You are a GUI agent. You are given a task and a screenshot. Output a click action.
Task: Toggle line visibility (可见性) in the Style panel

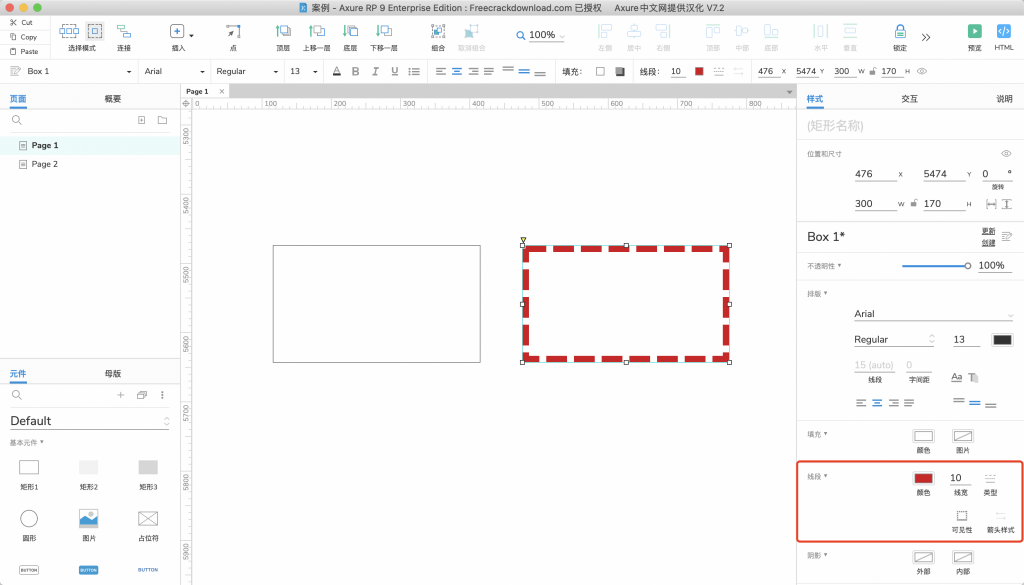tap(962, 516)
